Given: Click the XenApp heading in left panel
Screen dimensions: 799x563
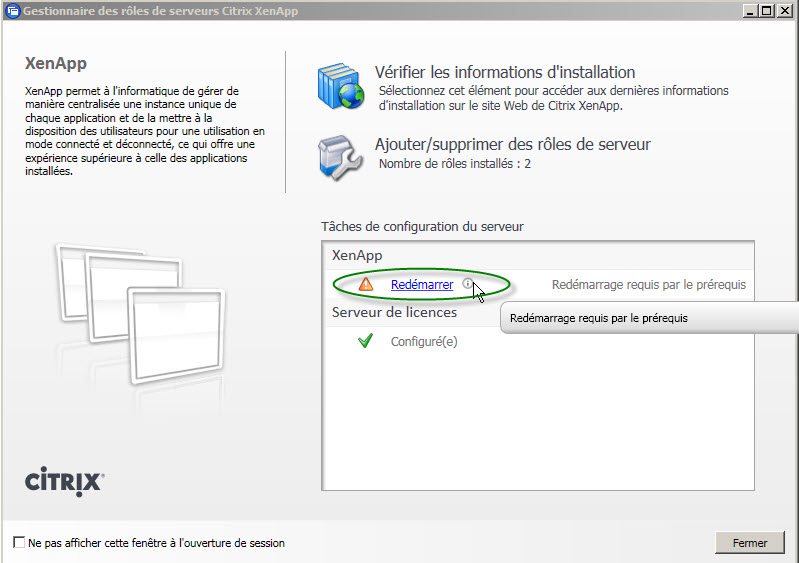Looking at the screenshot, I should click(56, 63).
